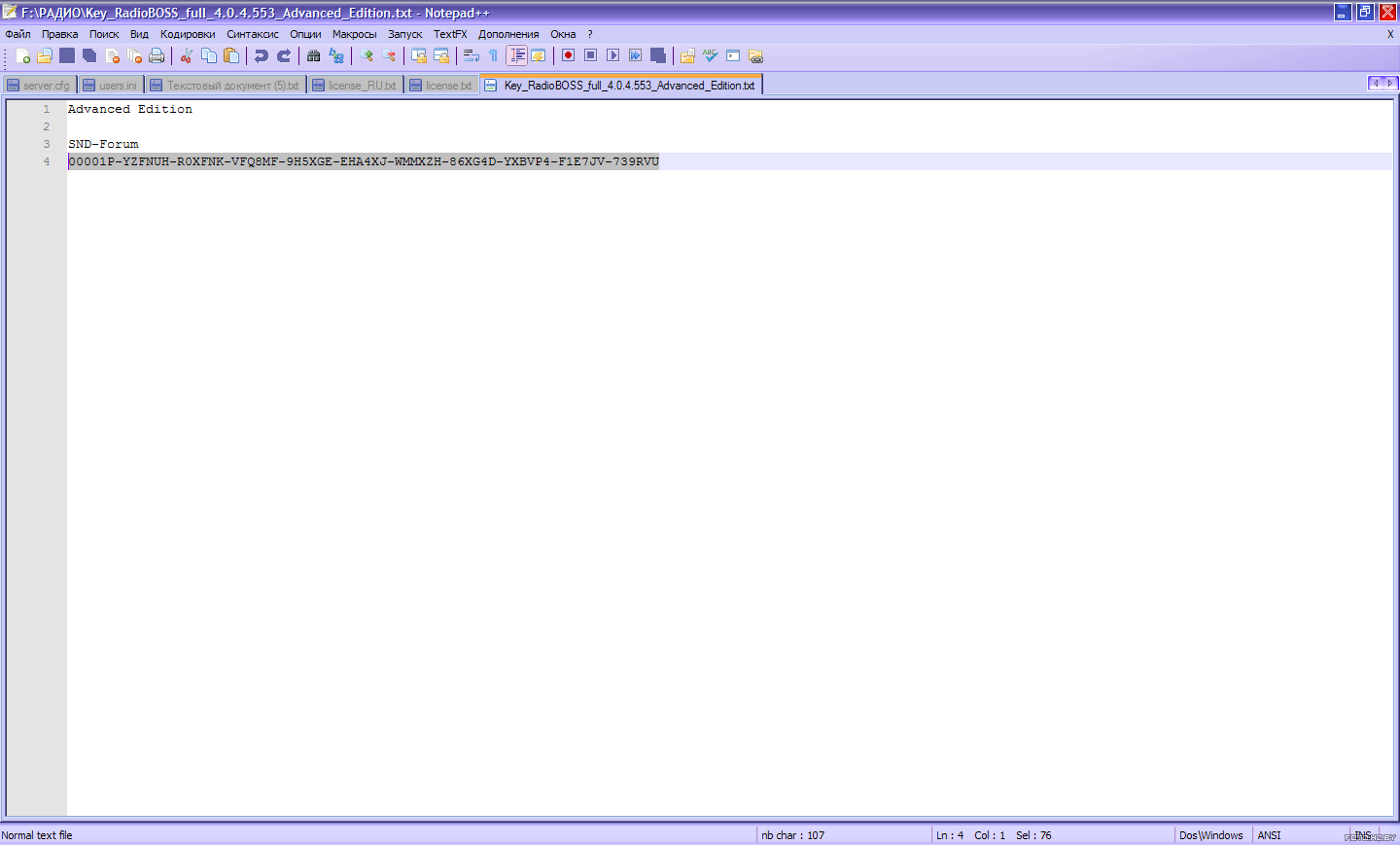Open the ? help menu

pyautogui.click(x=589, y=34)
